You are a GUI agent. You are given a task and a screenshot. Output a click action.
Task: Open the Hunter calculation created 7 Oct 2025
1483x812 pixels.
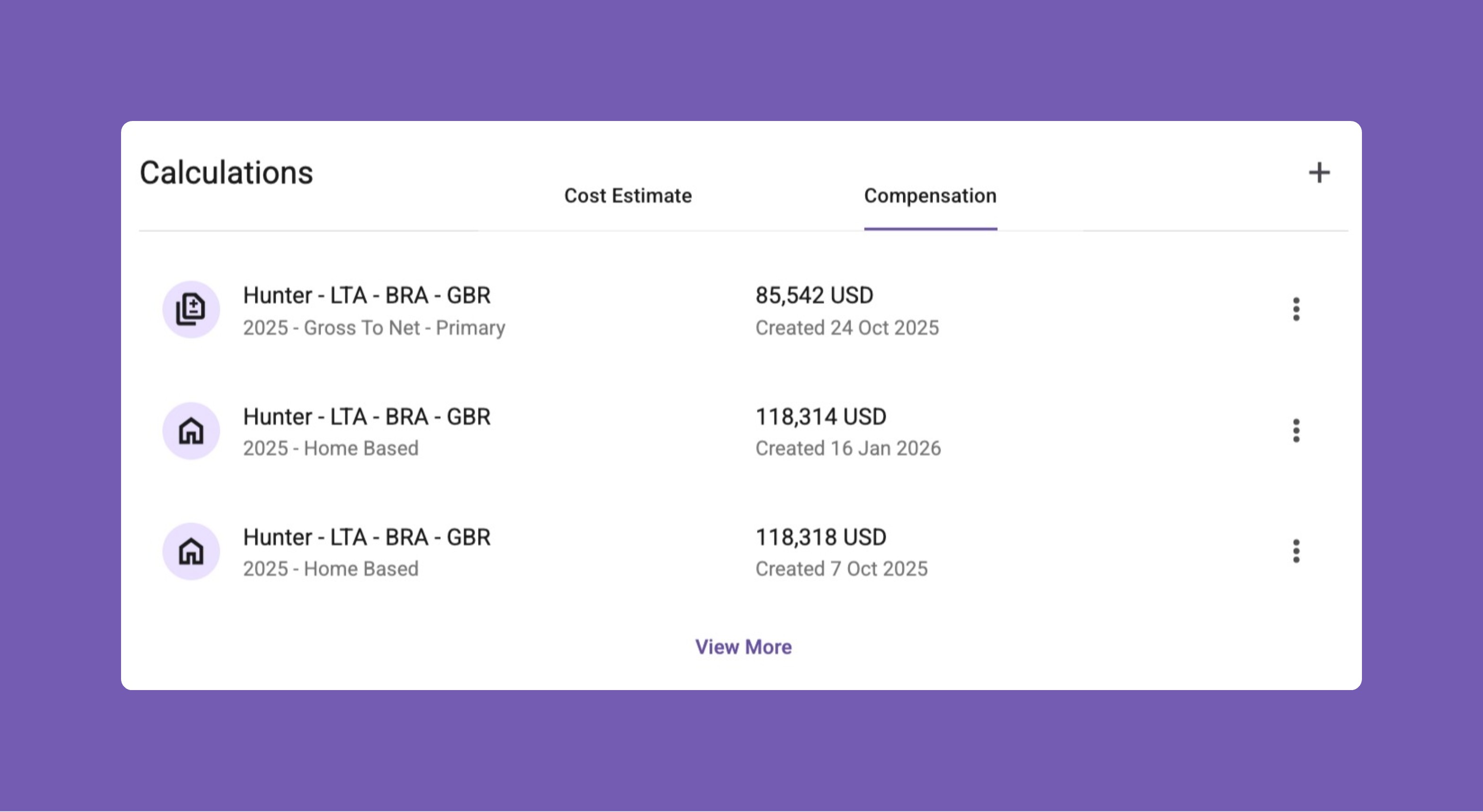tap(366, 537)
